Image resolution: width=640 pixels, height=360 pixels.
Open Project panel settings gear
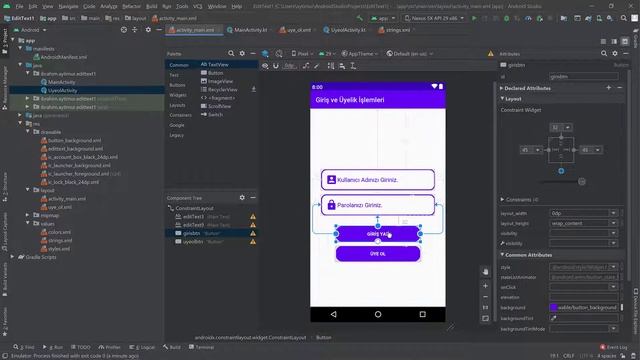pos(148,30)
